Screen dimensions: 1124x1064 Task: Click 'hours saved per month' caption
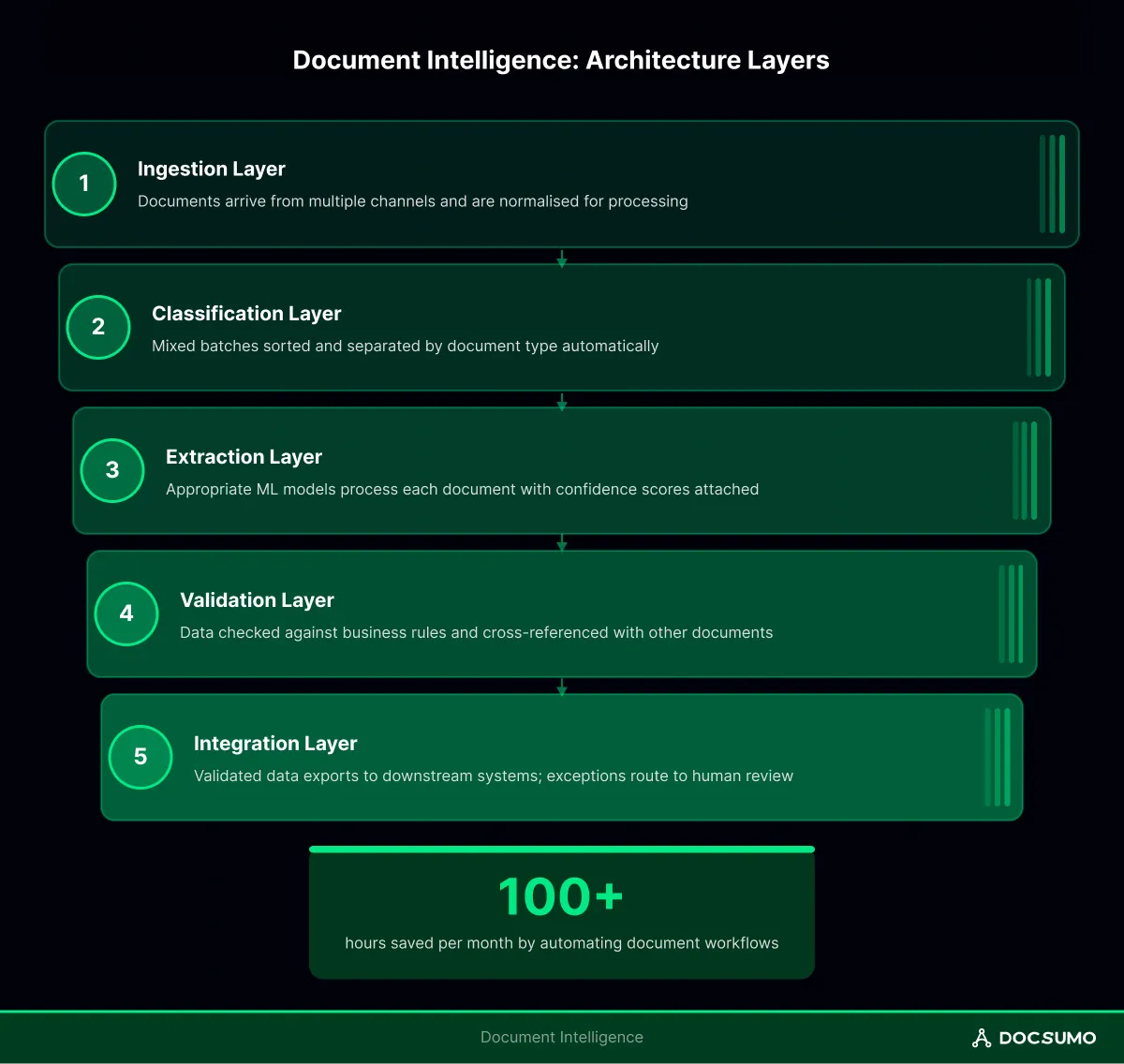[x=562, y=943]
